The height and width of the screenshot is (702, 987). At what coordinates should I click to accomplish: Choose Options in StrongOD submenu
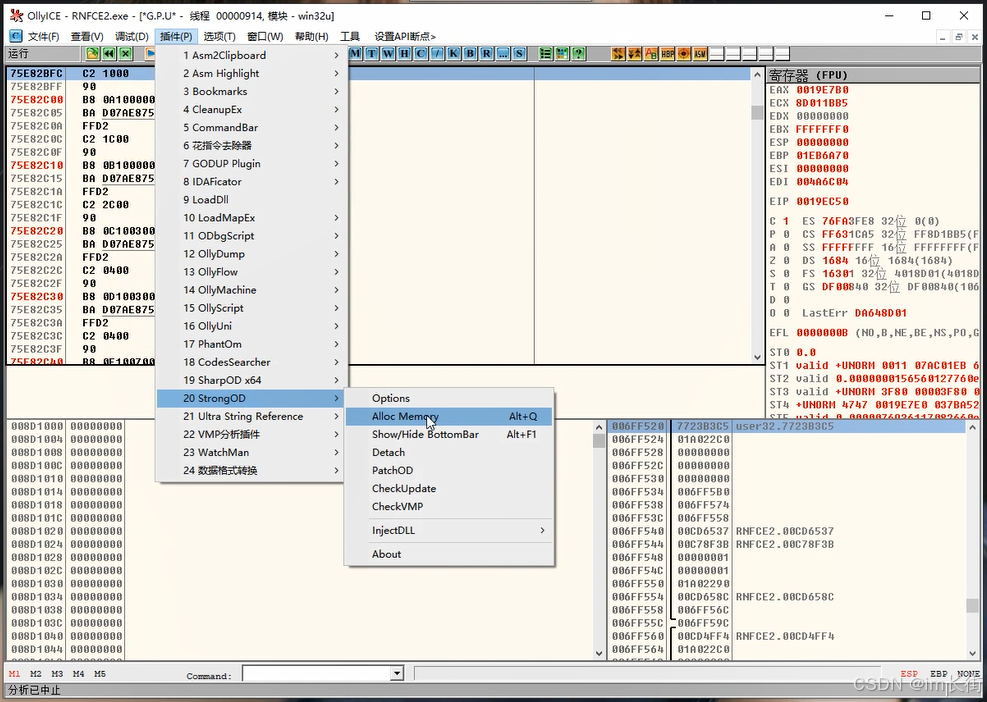tap(449, 398)
